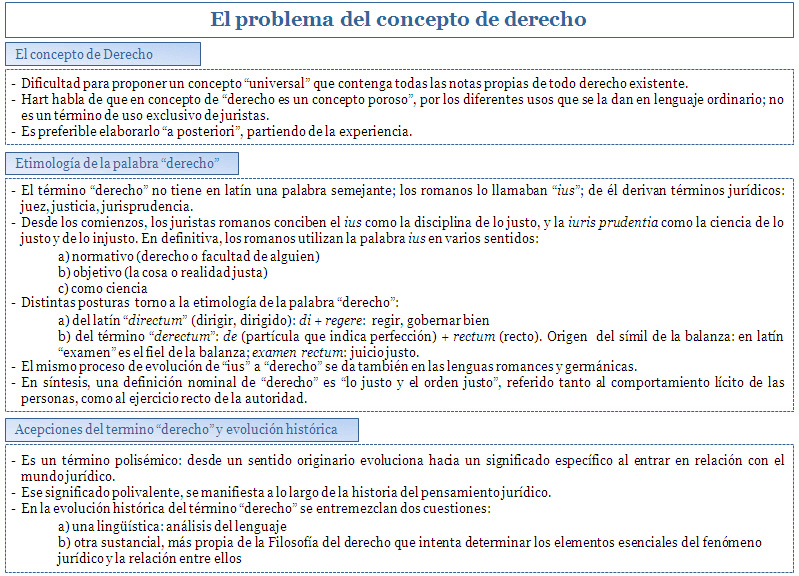Click the line starting "Desde los comienzos"
The image size is (799, 576).
pos(400,222)
